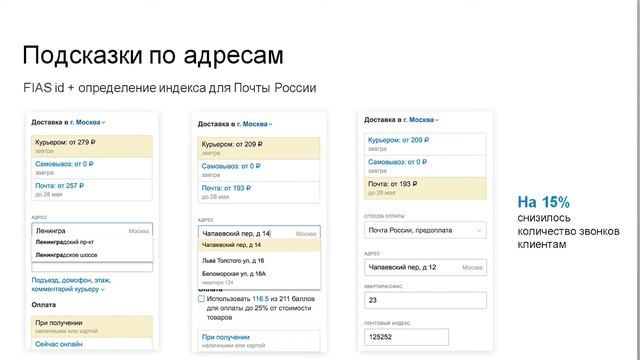Viewport: 640px width, 360px height.
Task: Click address field with Чапаевский пер, д 14
Action: [259, 233]
